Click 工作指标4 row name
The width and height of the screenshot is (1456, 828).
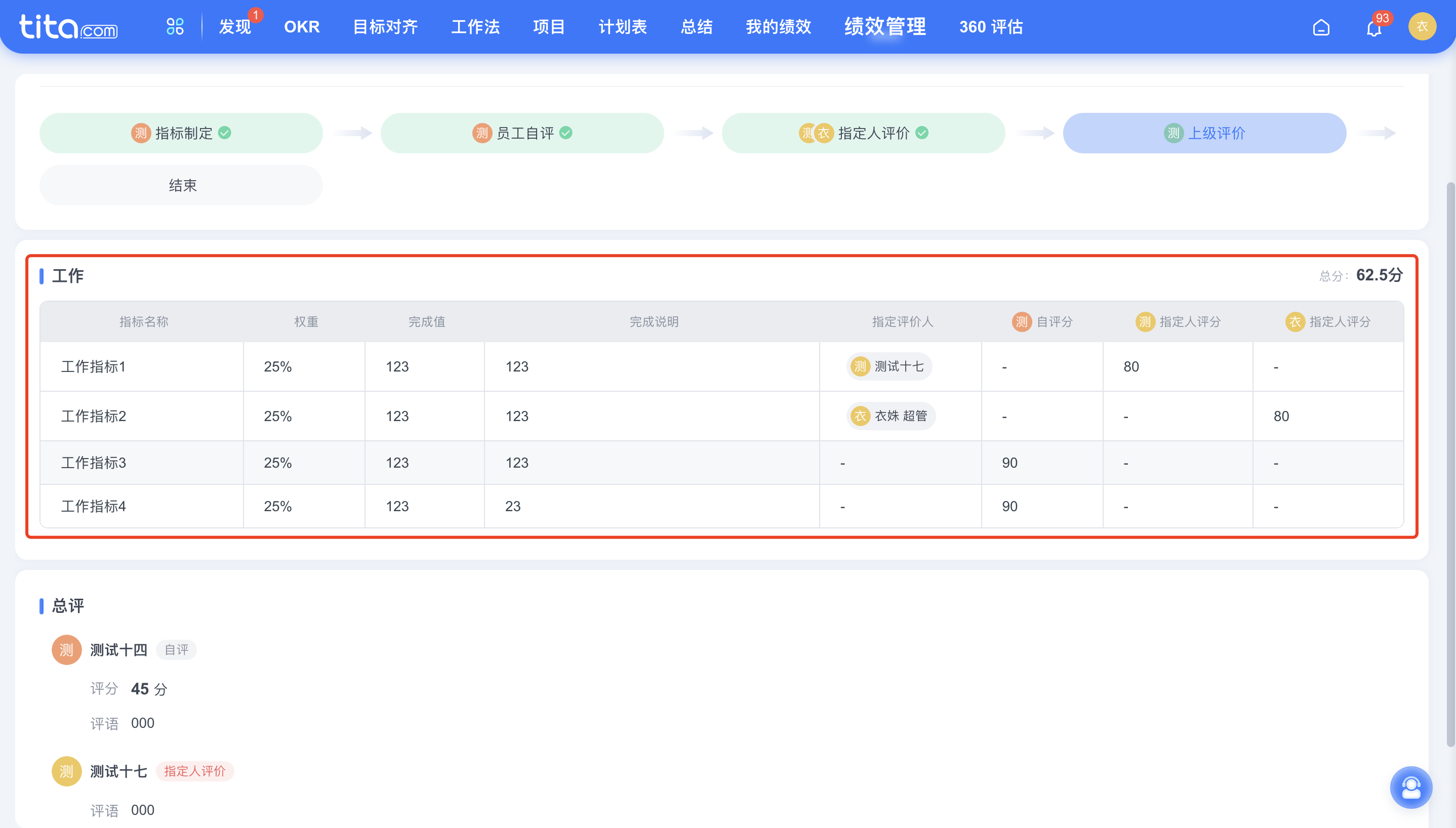93,506
